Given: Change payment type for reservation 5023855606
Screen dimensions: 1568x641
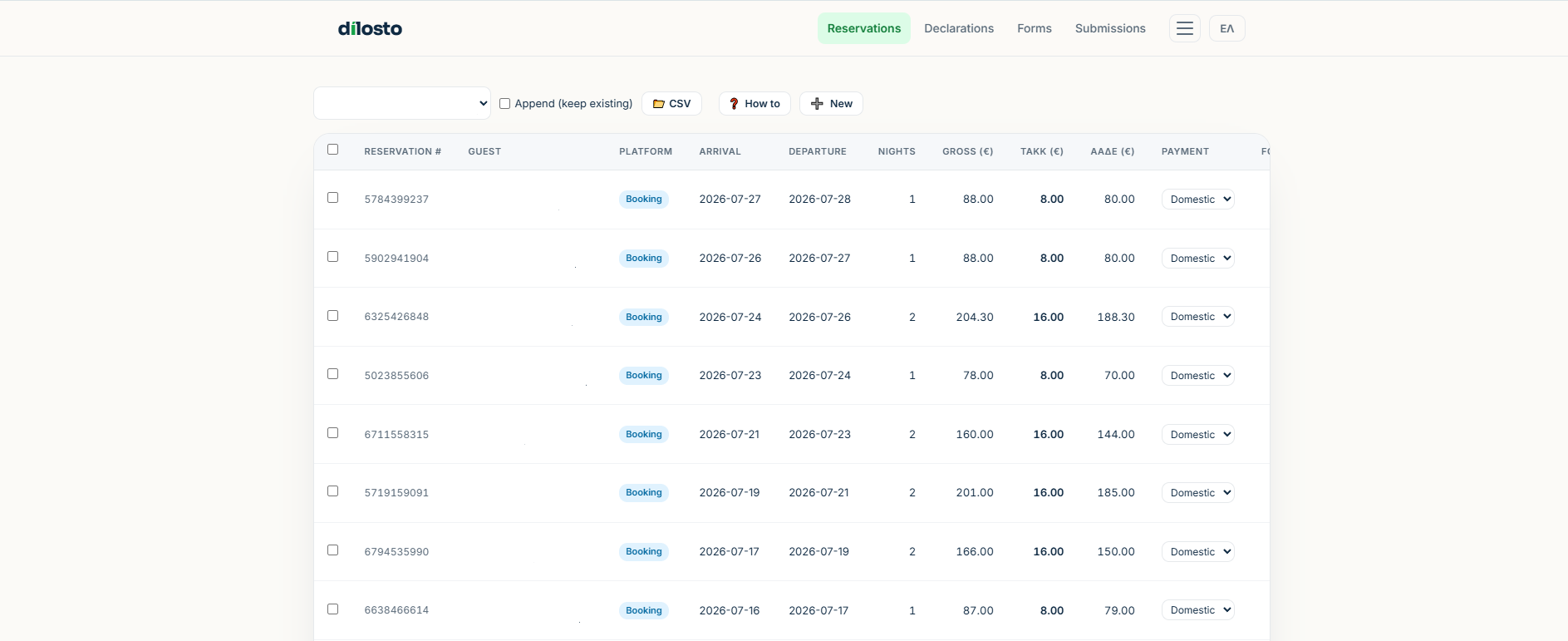Looking at the screenshot, I should [1197, 376].
